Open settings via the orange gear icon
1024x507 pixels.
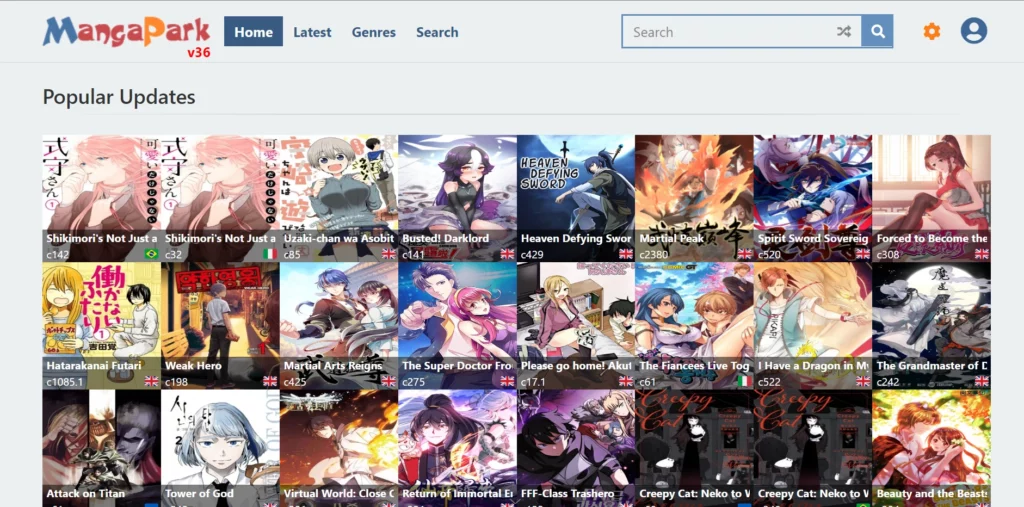pos(931,31)
